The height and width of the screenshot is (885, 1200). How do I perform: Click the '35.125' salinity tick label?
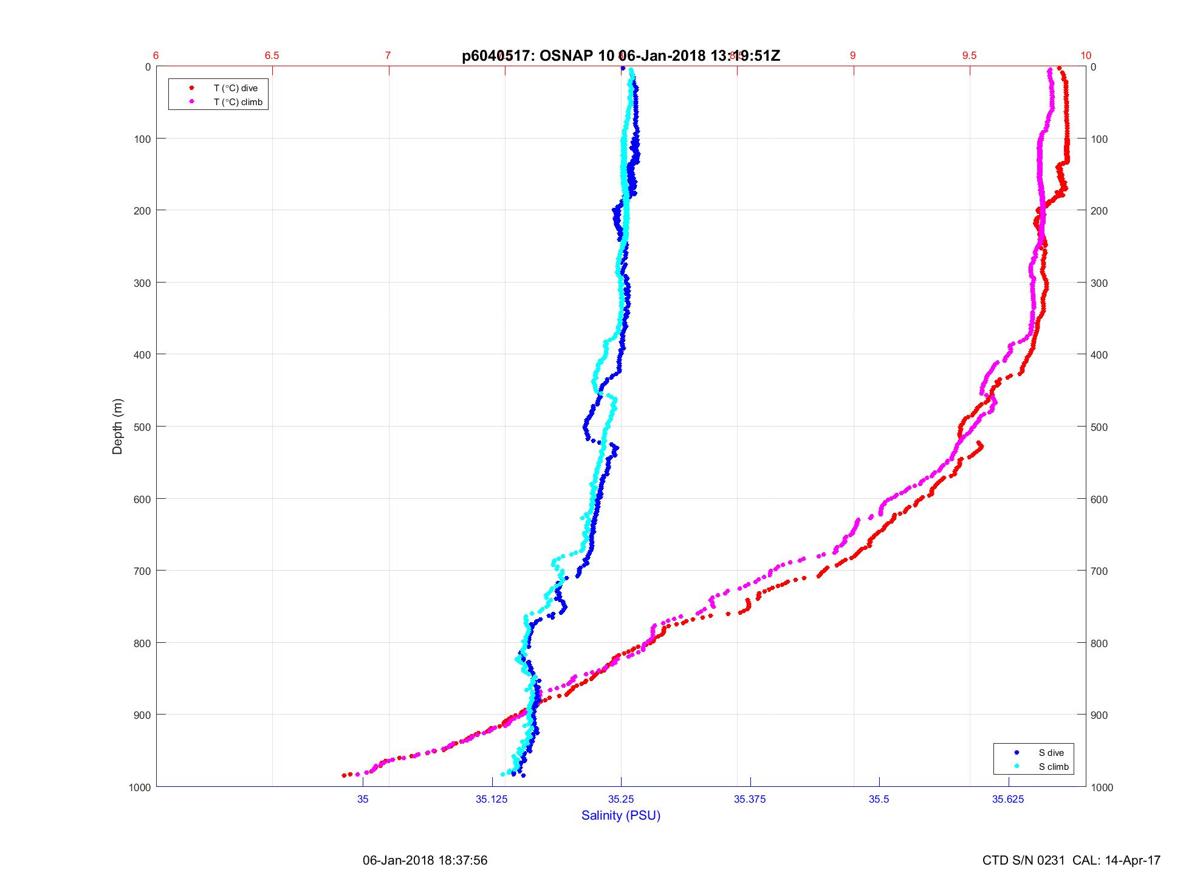[491, 799]
